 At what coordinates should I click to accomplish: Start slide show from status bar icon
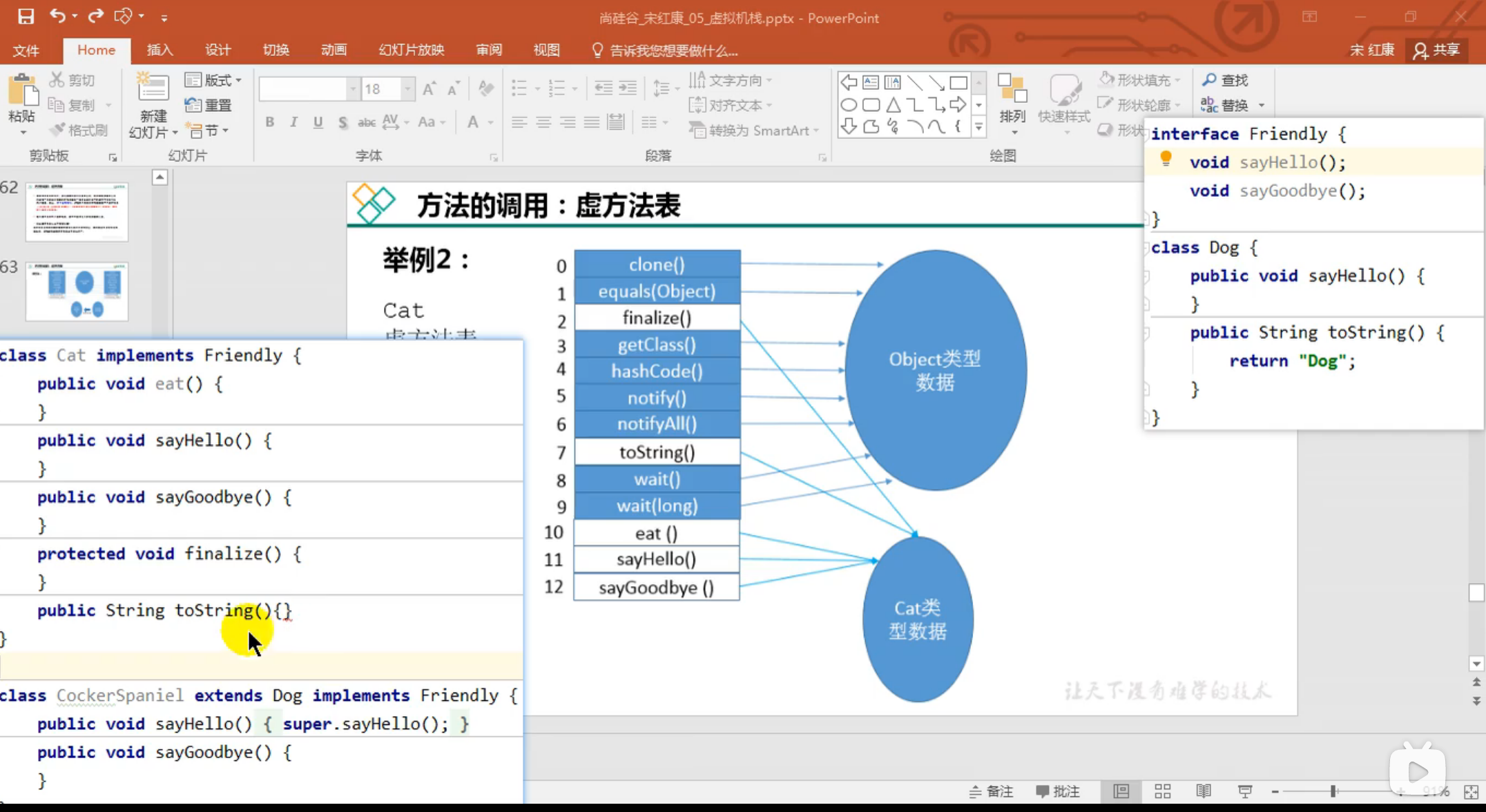(1245, 791)
